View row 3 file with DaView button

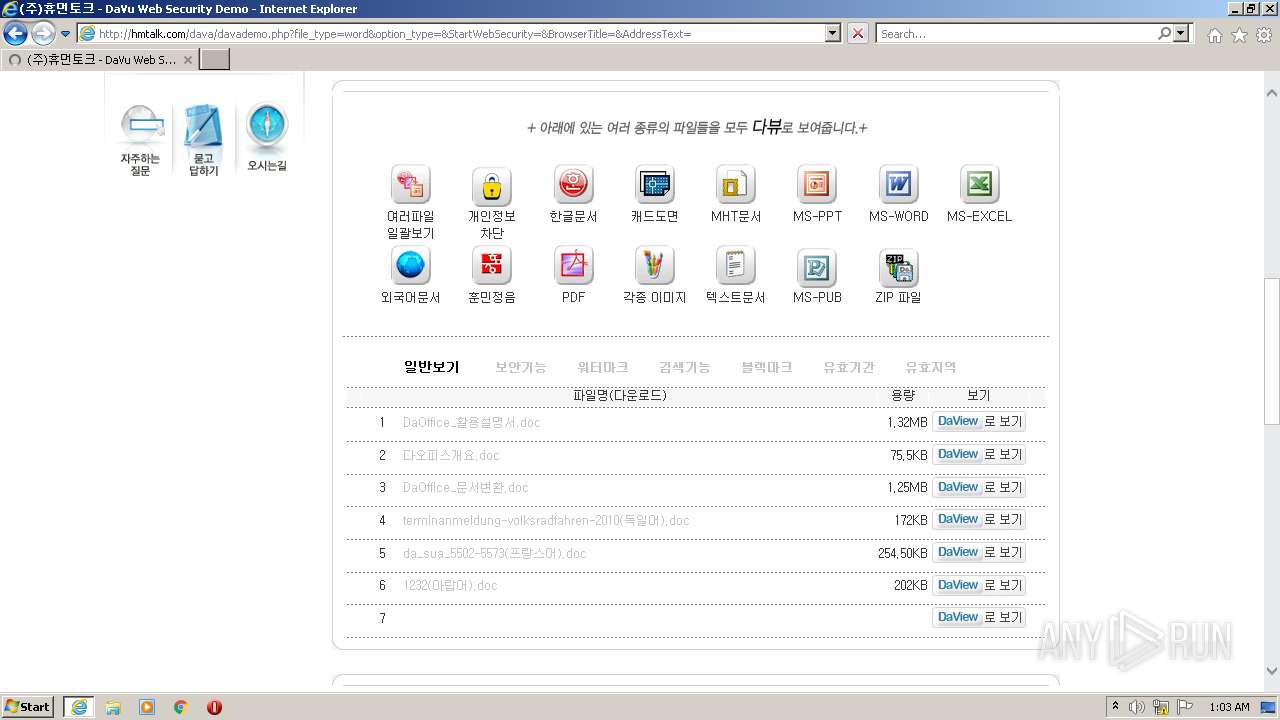click(979, 487)
